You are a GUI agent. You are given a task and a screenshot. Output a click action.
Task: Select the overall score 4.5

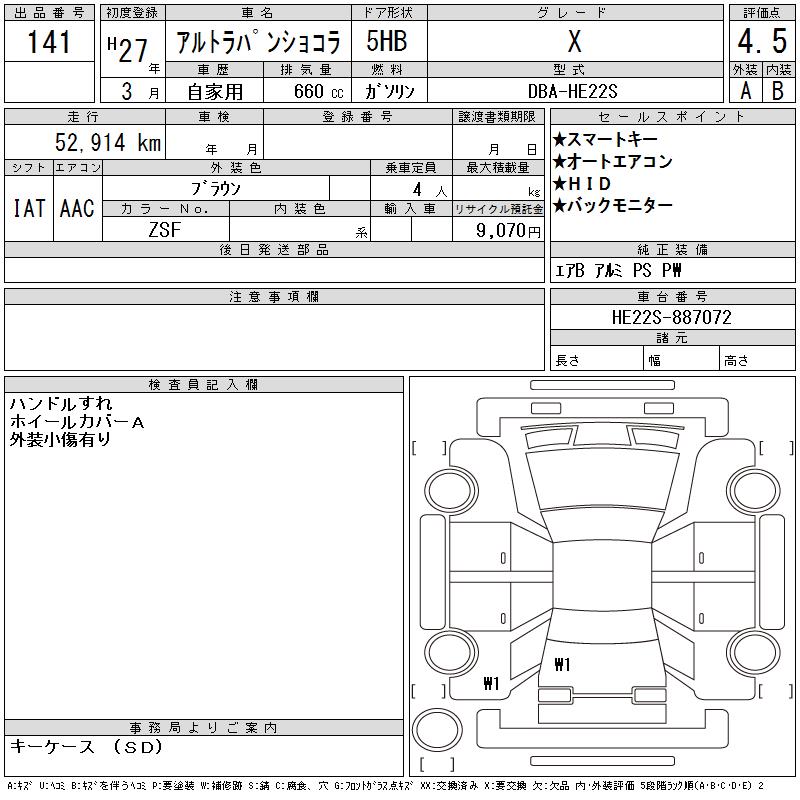tap(762, 41)
